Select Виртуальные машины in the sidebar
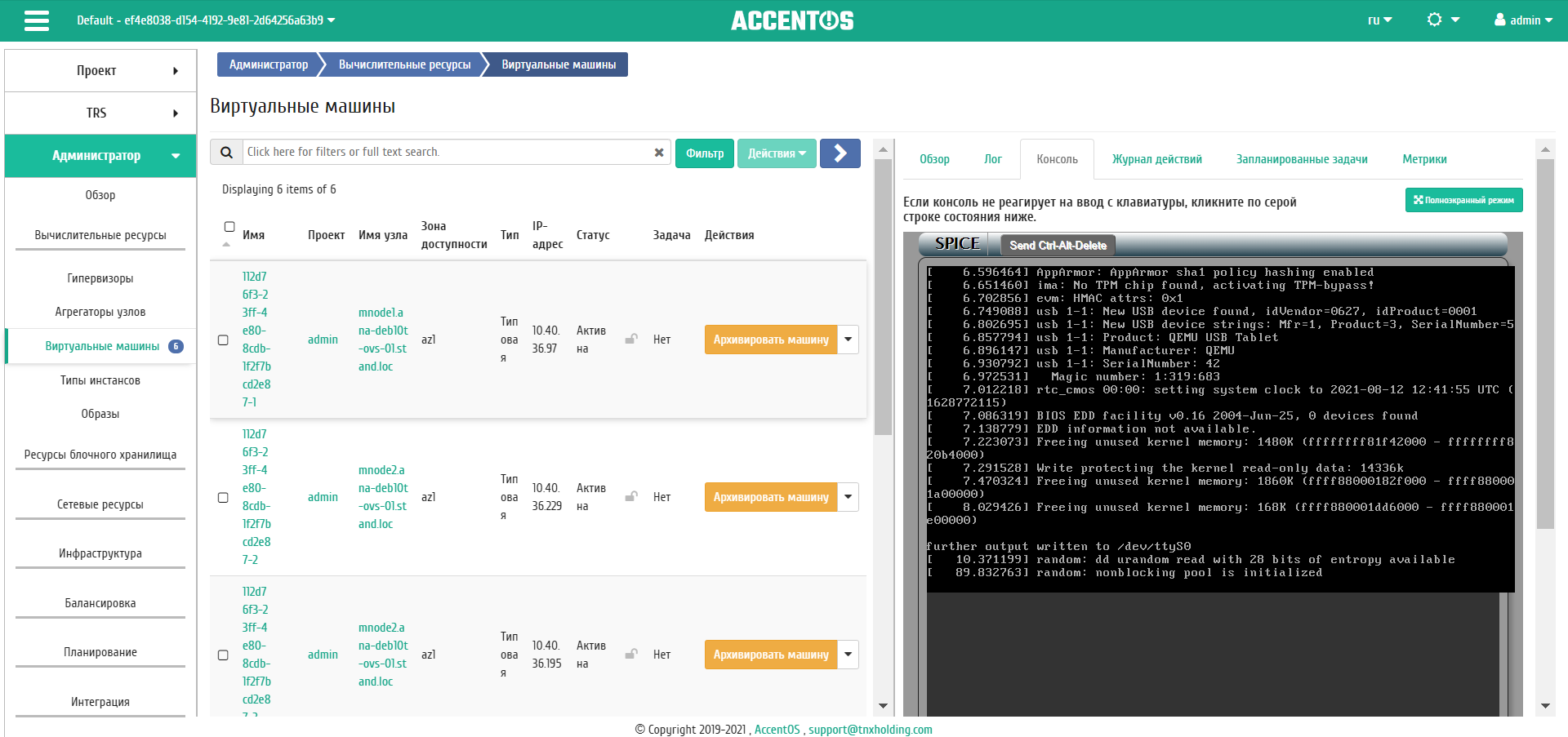 (102, 346)
